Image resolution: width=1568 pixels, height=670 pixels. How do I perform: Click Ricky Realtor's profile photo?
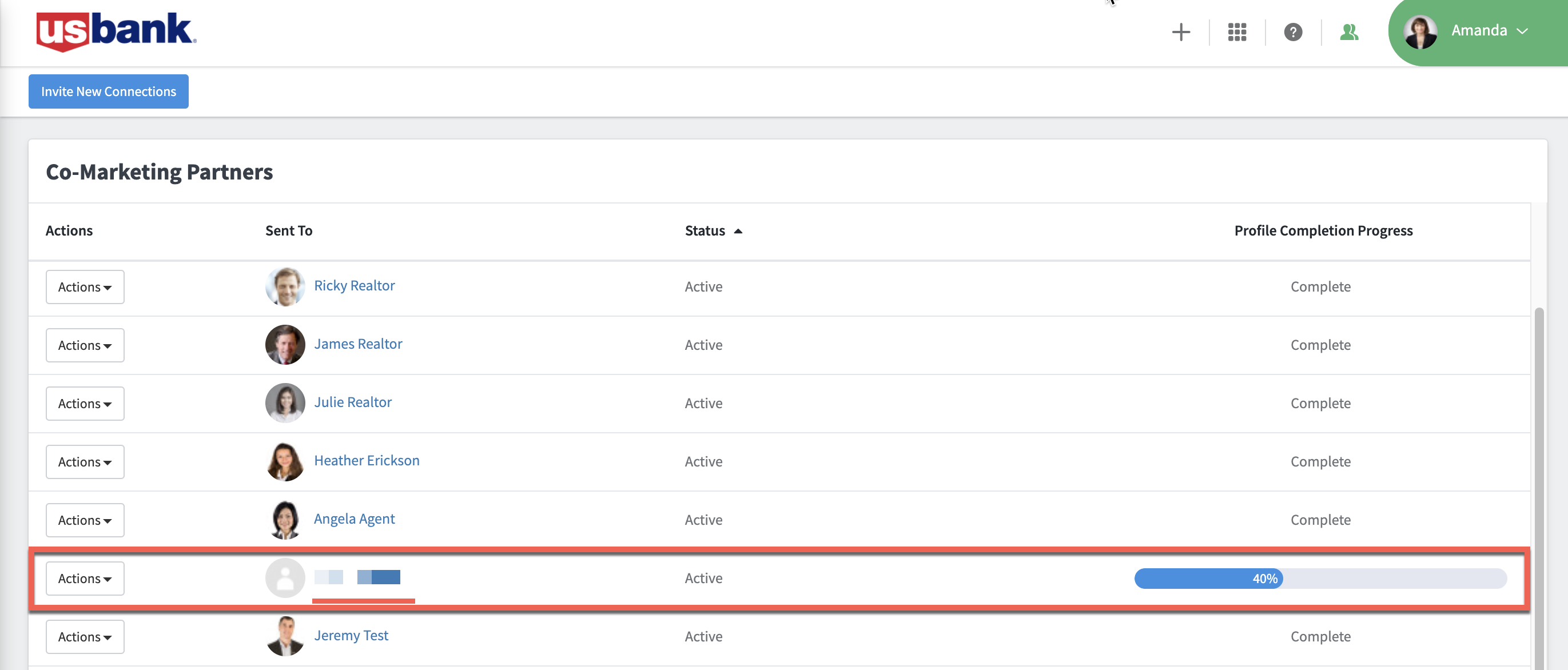(285, 286)
